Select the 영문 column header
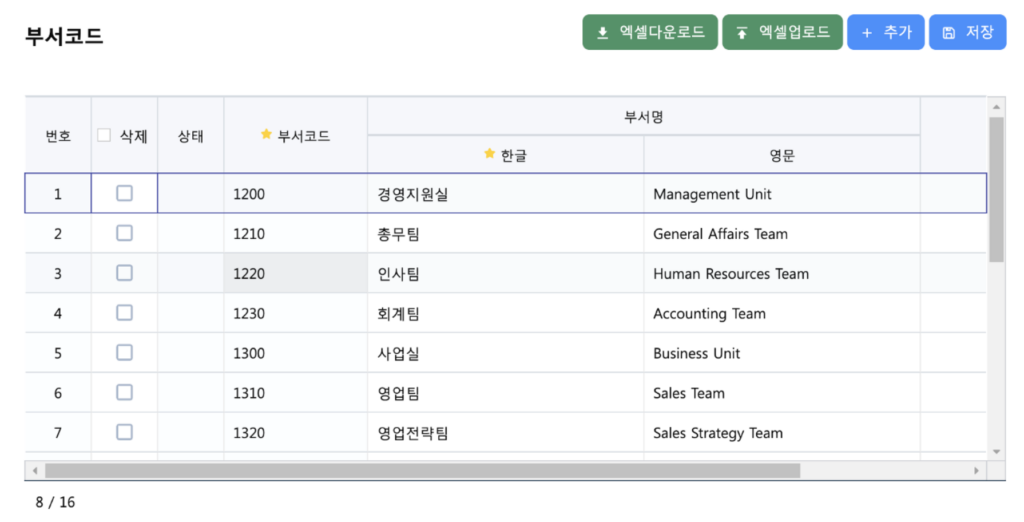This screenshot has height=522, width=1024. pos(782,155)
